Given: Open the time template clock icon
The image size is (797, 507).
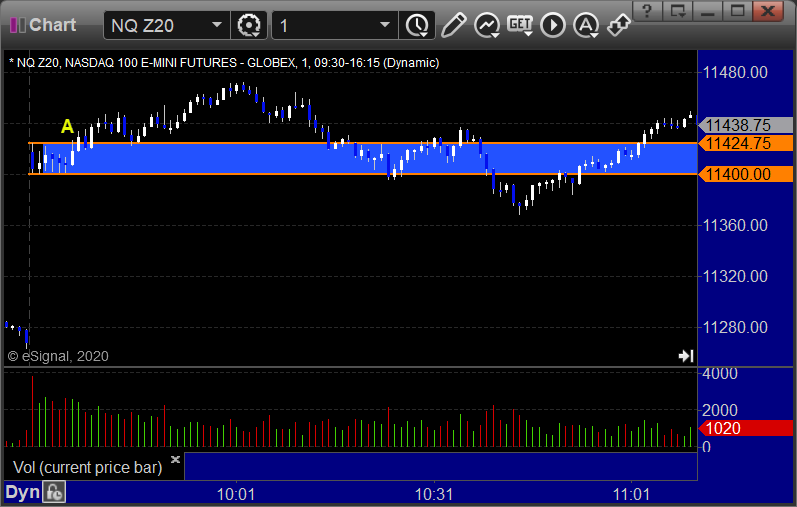Looking at the screenshot, I should point(417,25).
